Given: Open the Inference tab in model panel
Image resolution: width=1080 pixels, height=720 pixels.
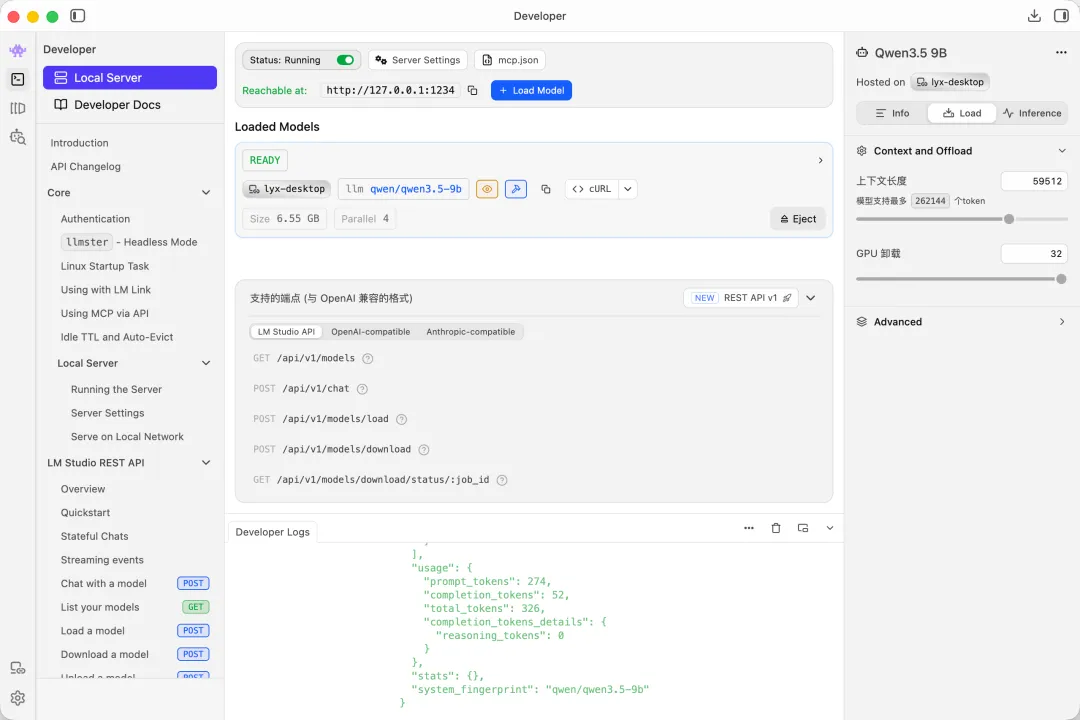Looking at the screenshot, I should pyautogui.click(x=1032, y=113).
